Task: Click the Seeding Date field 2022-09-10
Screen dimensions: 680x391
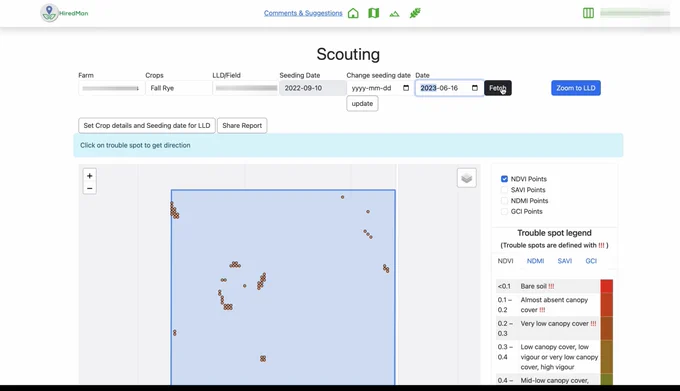Action: tap(313, 88)
